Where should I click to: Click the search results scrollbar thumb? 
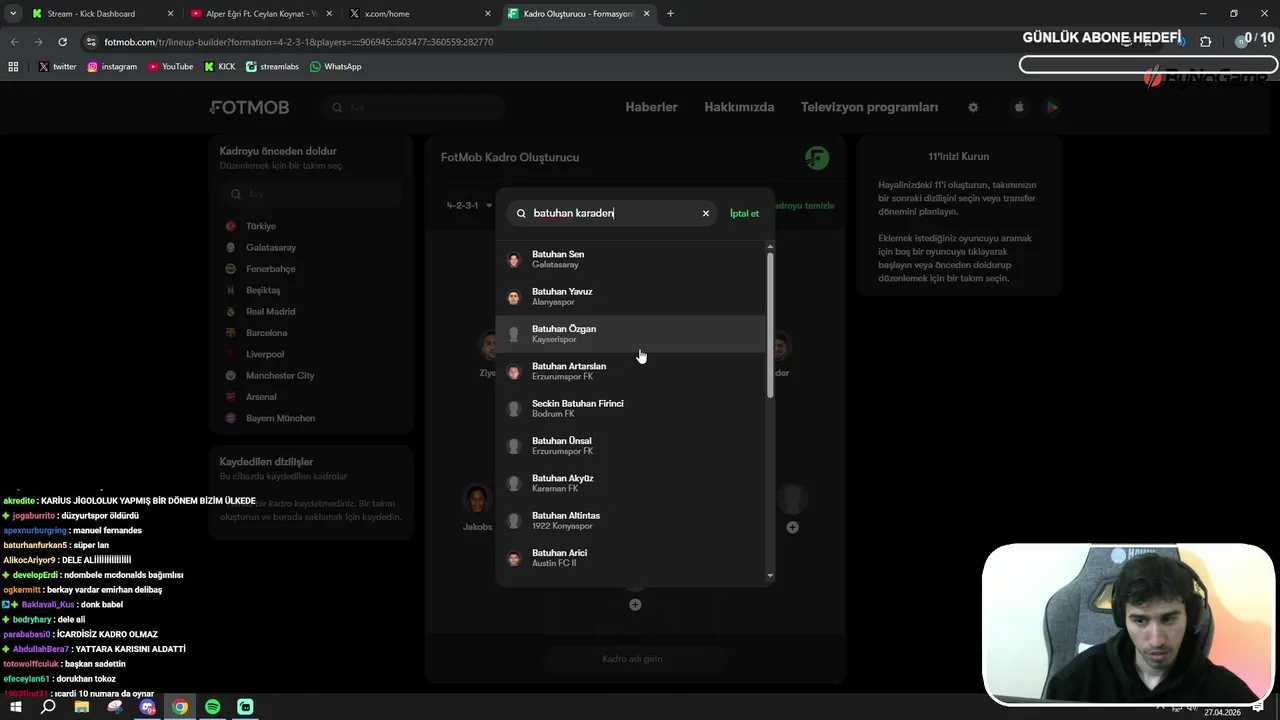click(x=770, y=325)
